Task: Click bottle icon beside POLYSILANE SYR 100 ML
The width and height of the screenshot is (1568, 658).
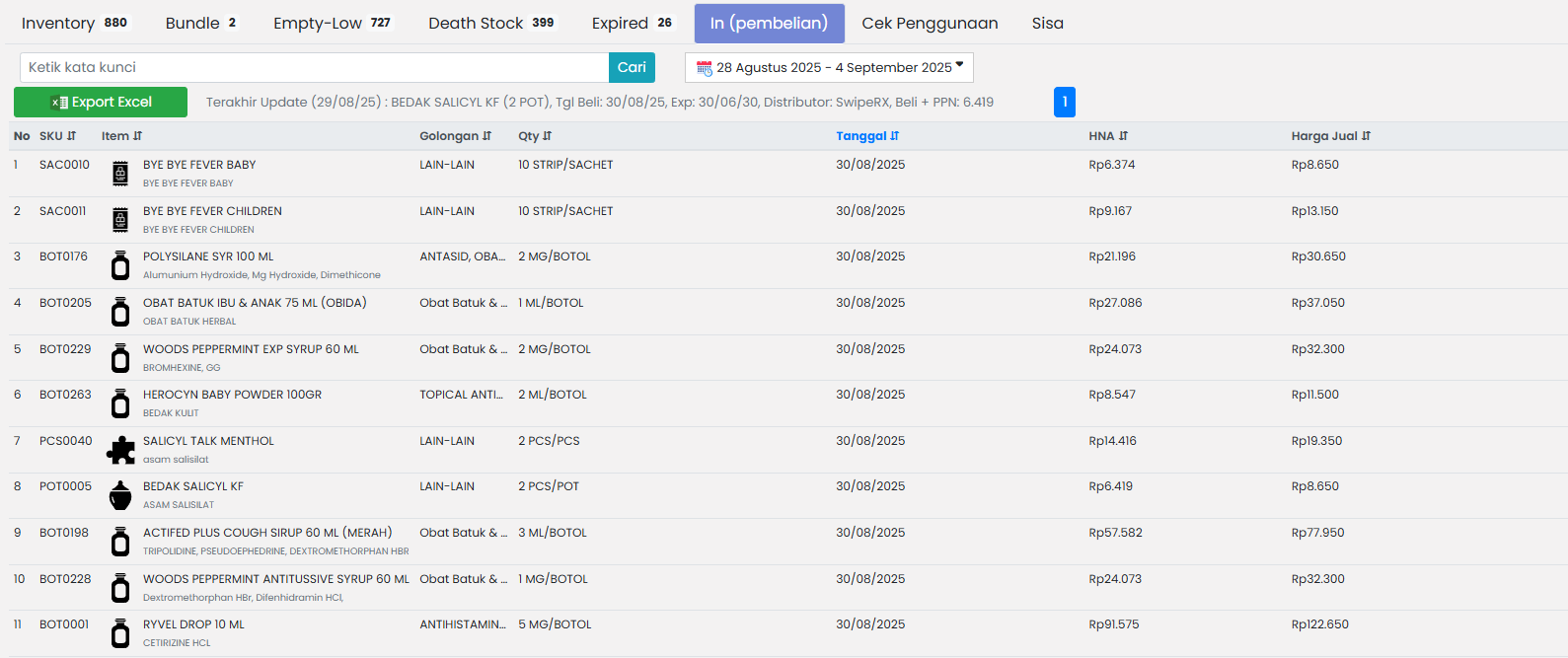Action: click(x=120, y=265)
